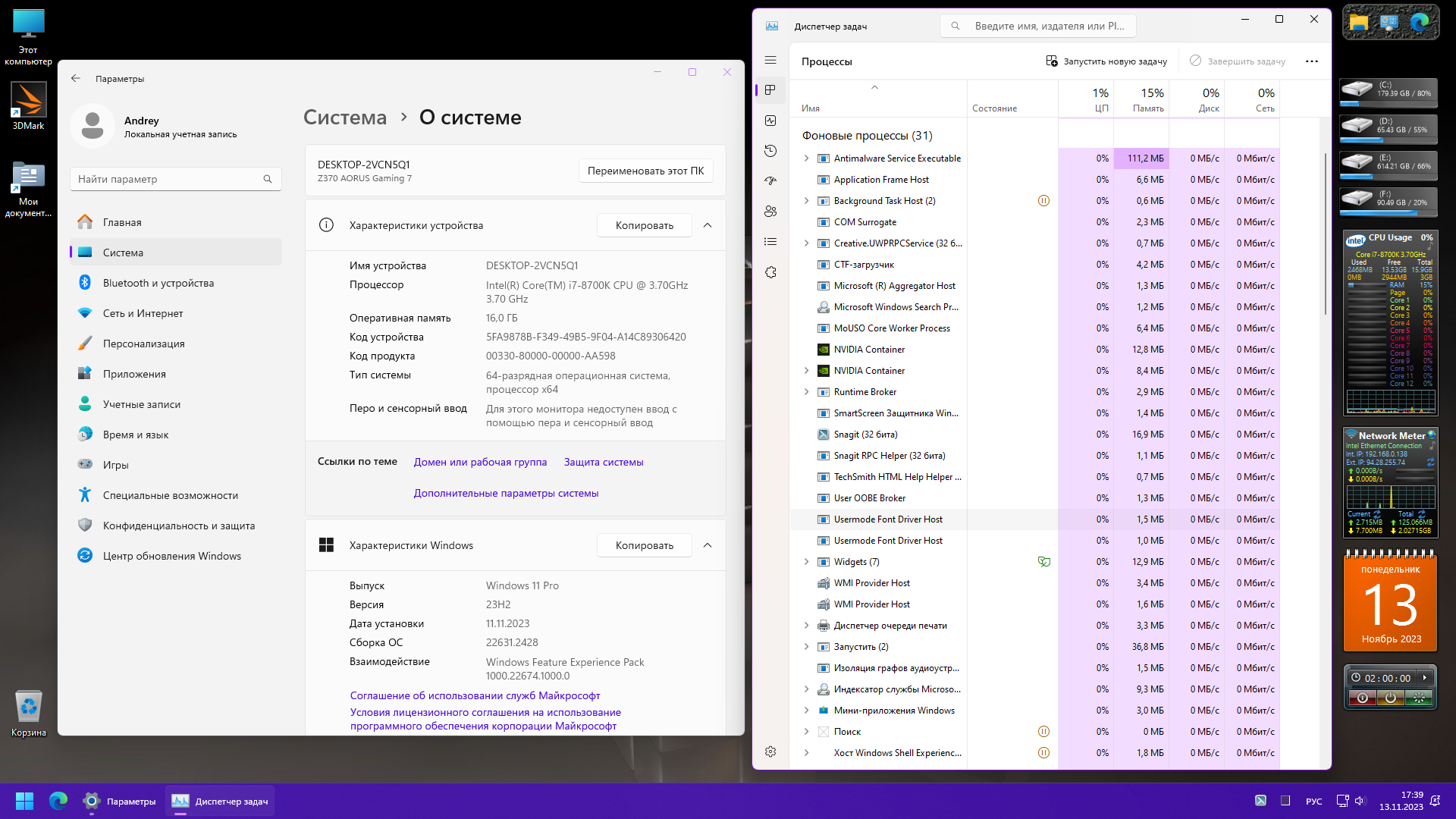Open Performance tab in Task Manager sidebar
The width and height of the screenshot is (1456, 819).
pyautogui.click(x=770, y=121)
